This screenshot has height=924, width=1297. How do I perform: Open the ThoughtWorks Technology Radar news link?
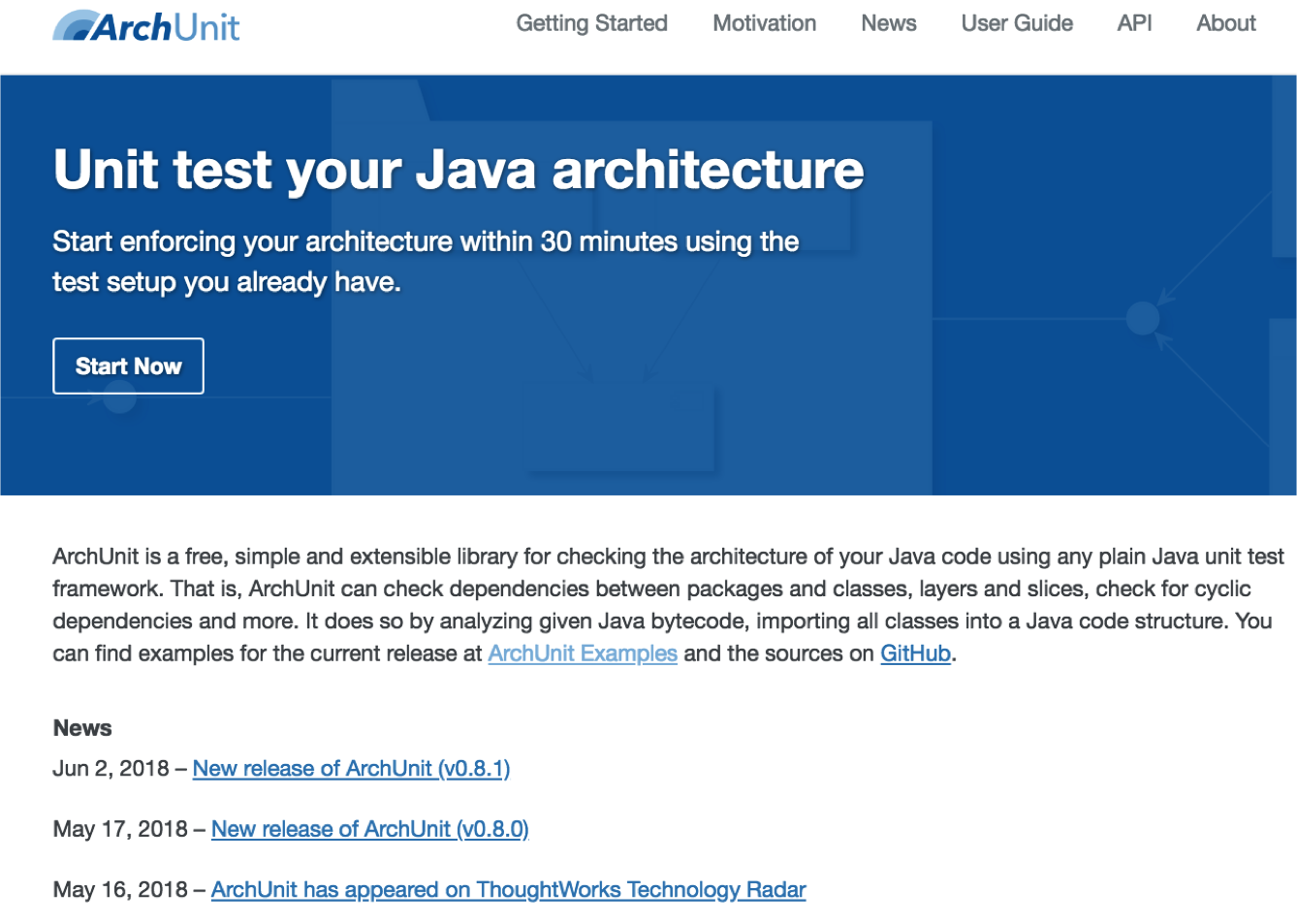pos(508,890)
